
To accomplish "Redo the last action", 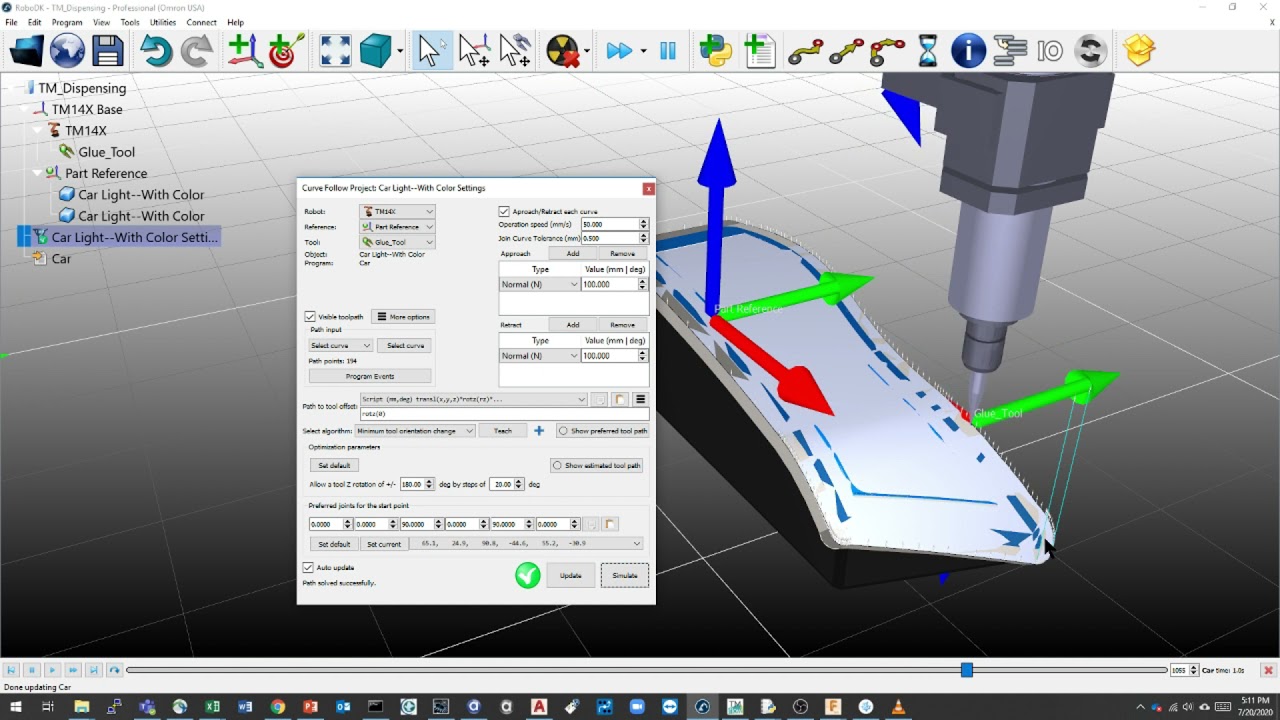I will pyautogui.click(x=196, y=50).
